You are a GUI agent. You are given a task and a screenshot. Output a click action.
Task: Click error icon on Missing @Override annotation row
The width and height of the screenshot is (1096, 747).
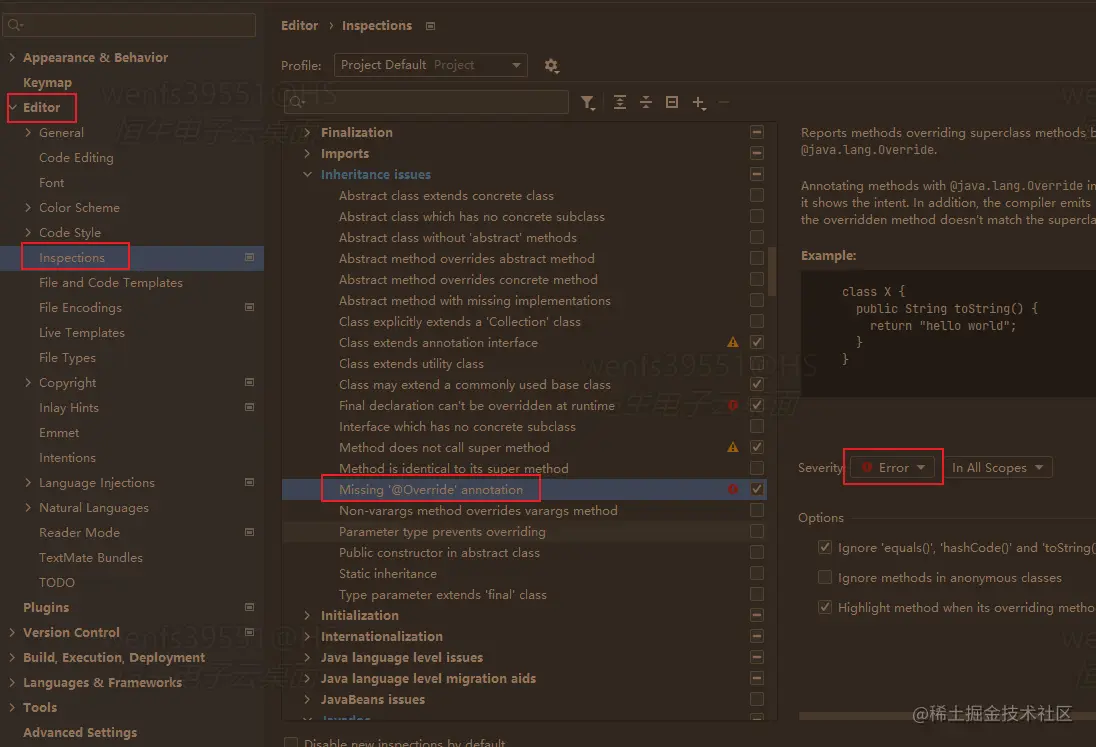pos(733,489)
